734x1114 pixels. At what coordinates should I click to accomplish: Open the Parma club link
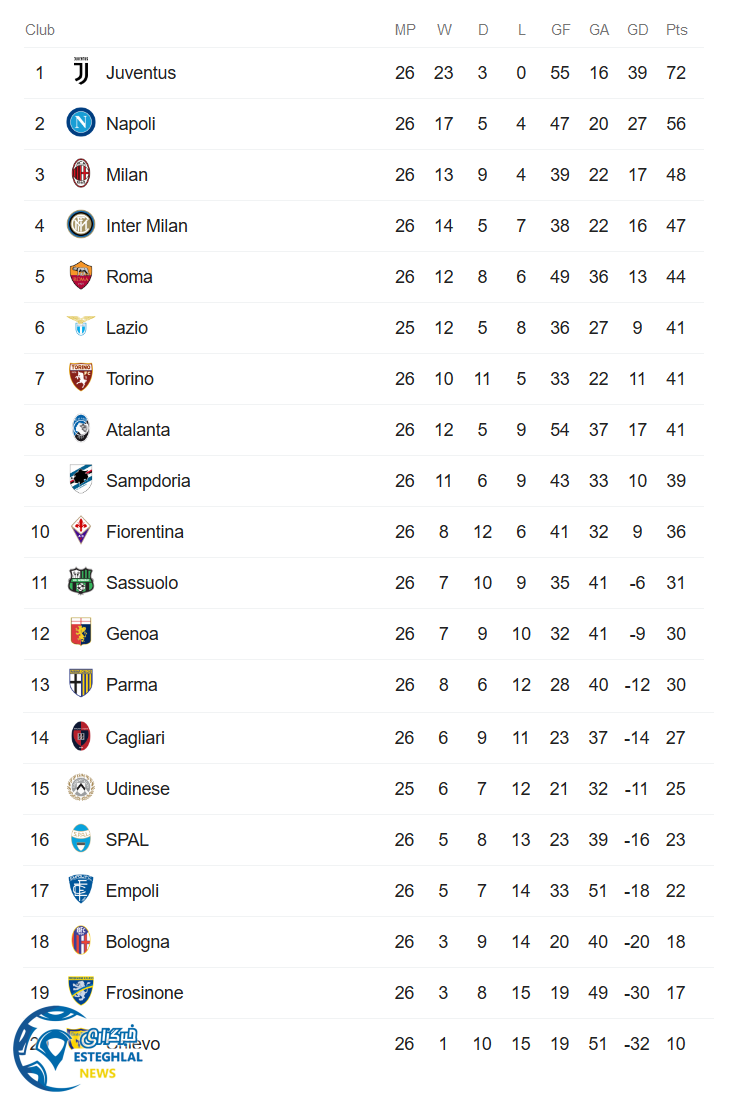point(131,685)
